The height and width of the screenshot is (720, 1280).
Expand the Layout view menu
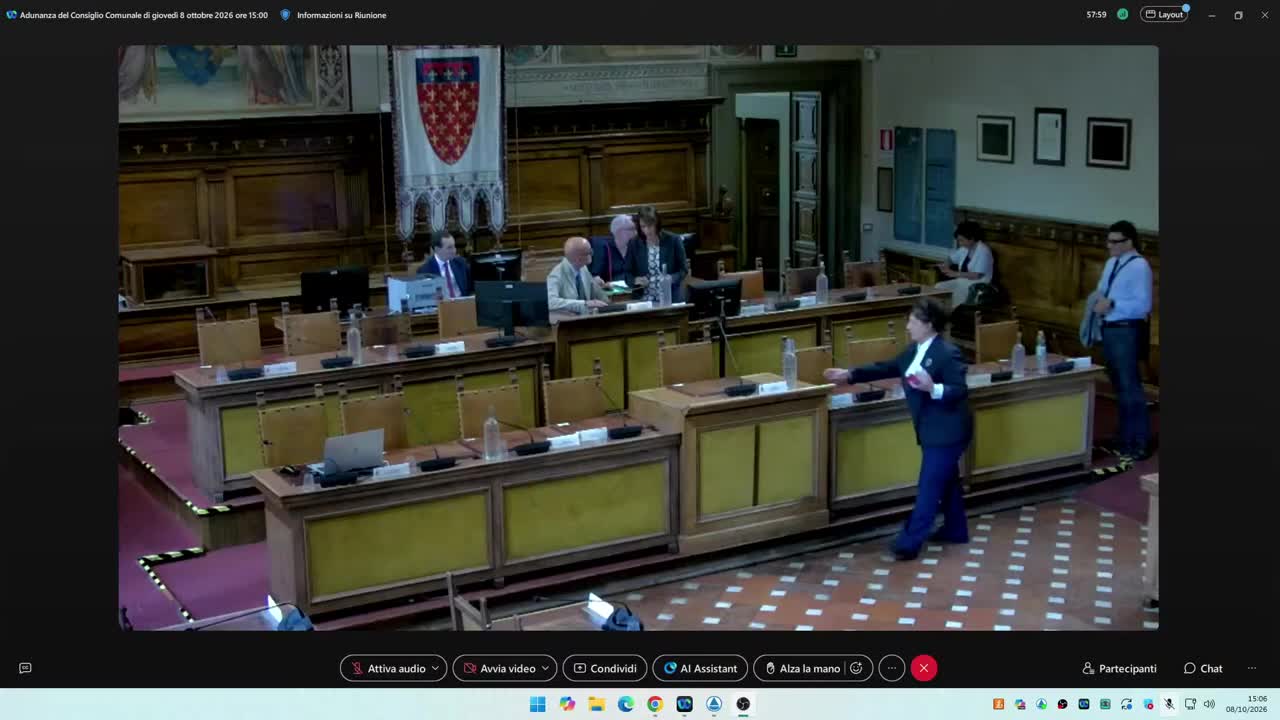(x=1164, y=15)
